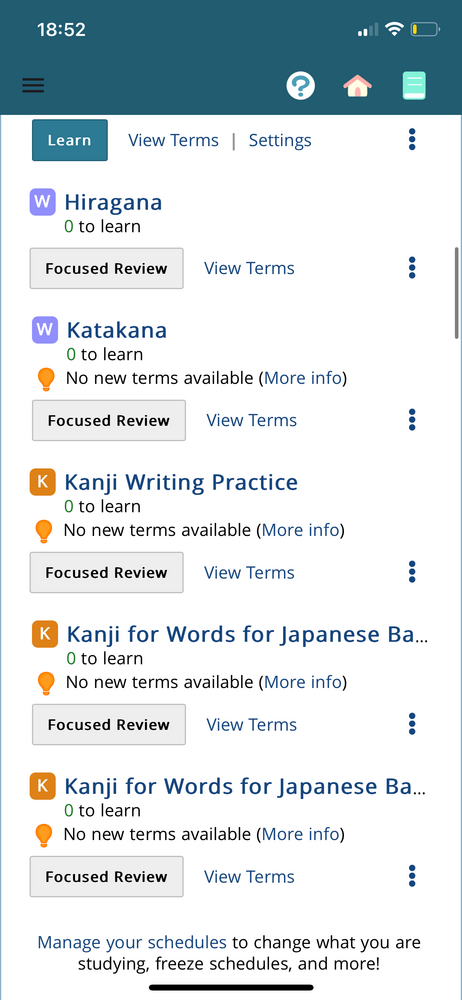This screenshot has width=462, height=1000.
Task: Tap the purple W icon beside Hiragana
Action: click(43, 202)
